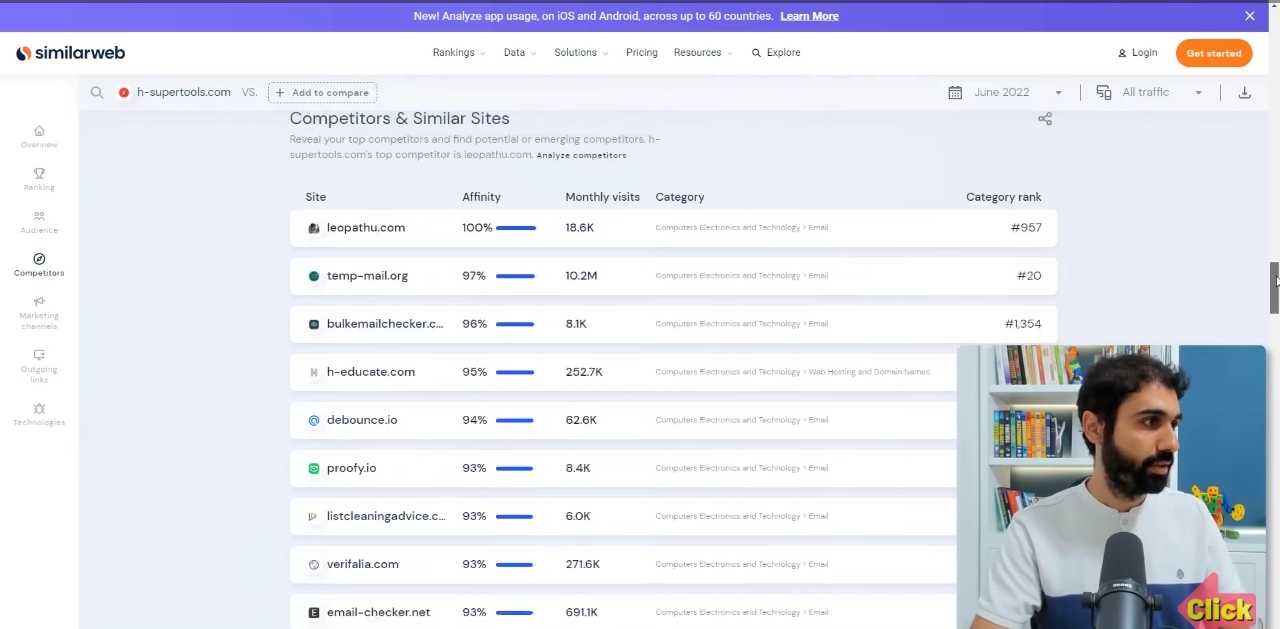
Task: Expand the Resources menu
Action: [703, 53]
